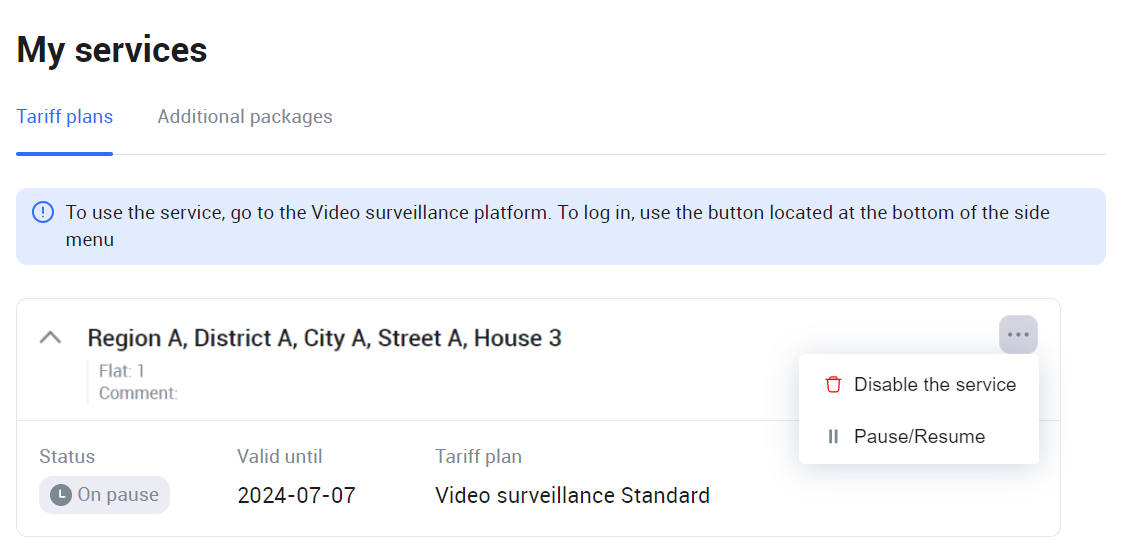Click the address title Region A, House 3

[x=325, y=338]
